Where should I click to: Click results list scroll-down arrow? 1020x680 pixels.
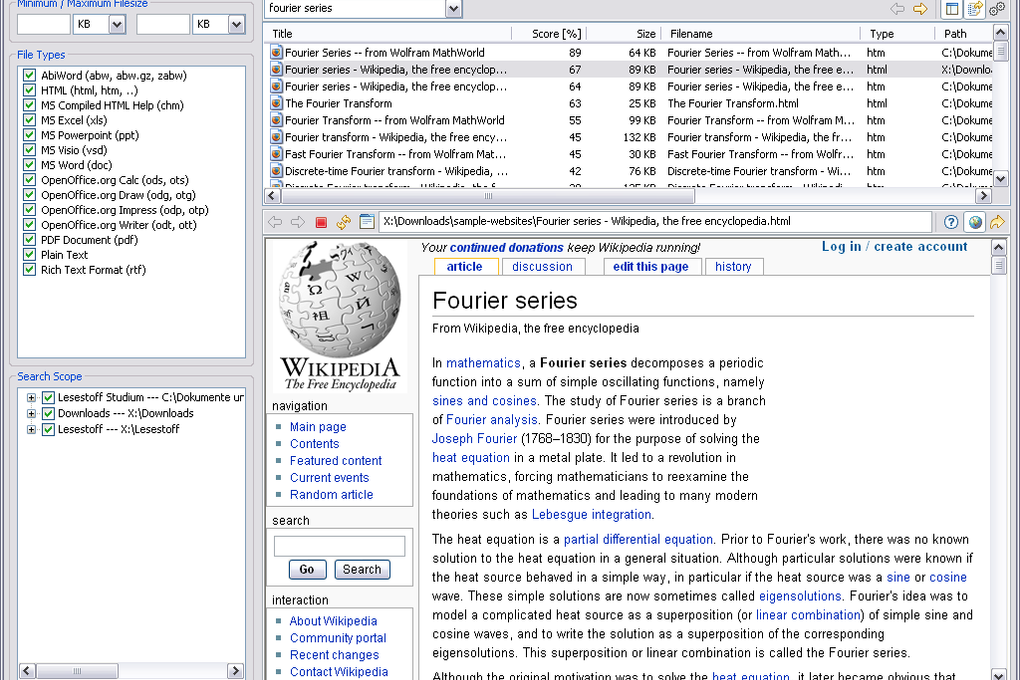1001,178
